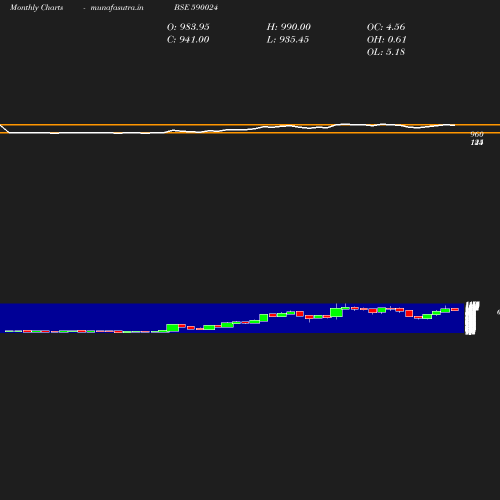Select the OC: 4.56 value
The width and height of the screenshot is (500, 500).
(x=386, y=27)
